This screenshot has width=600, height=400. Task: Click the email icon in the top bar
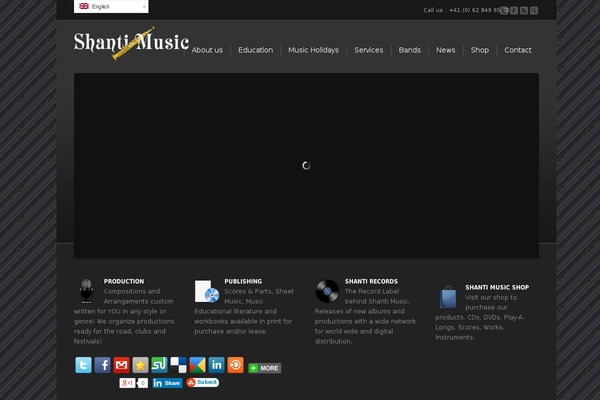[504, 10]
